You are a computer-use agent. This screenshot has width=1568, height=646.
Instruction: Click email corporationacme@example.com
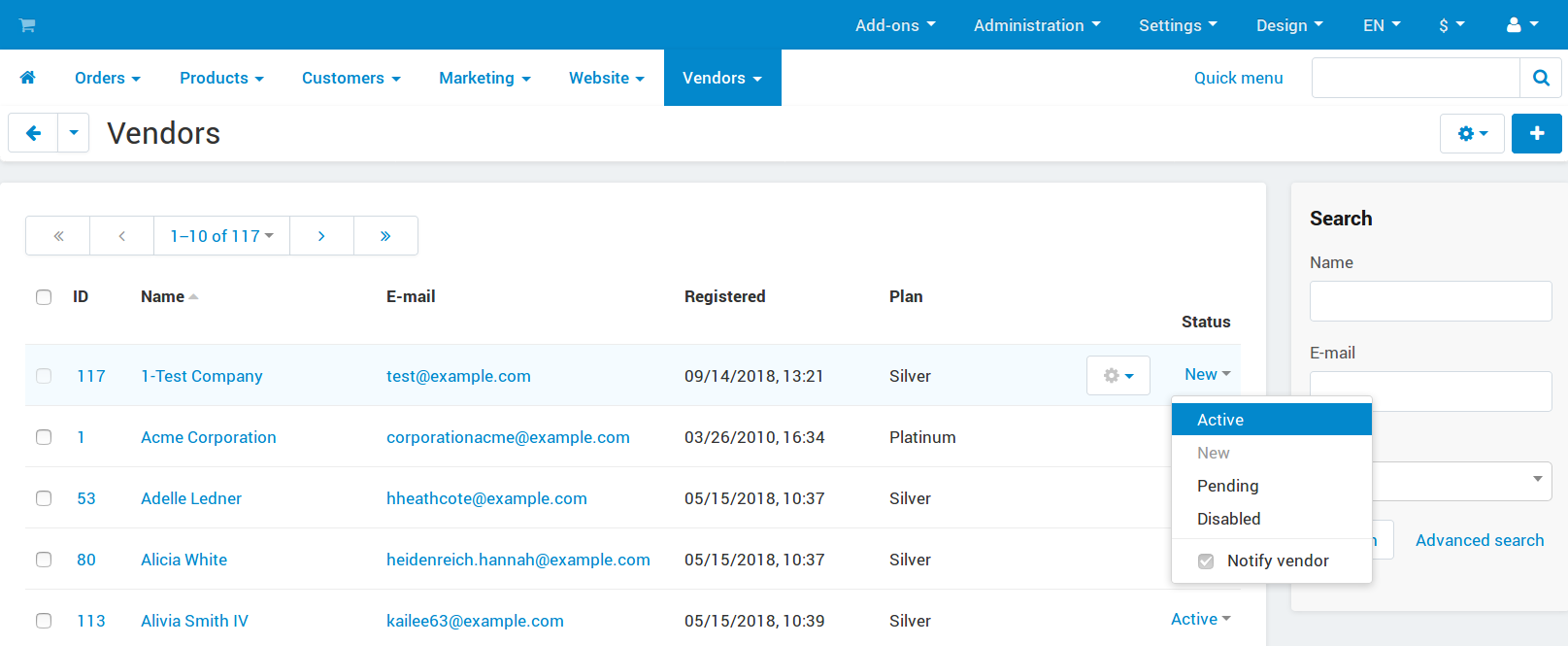508,437
